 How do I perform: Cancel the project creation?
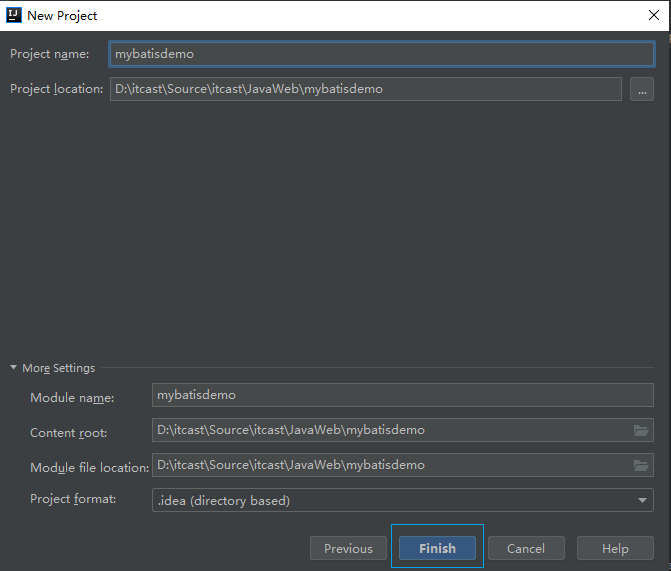525,548
